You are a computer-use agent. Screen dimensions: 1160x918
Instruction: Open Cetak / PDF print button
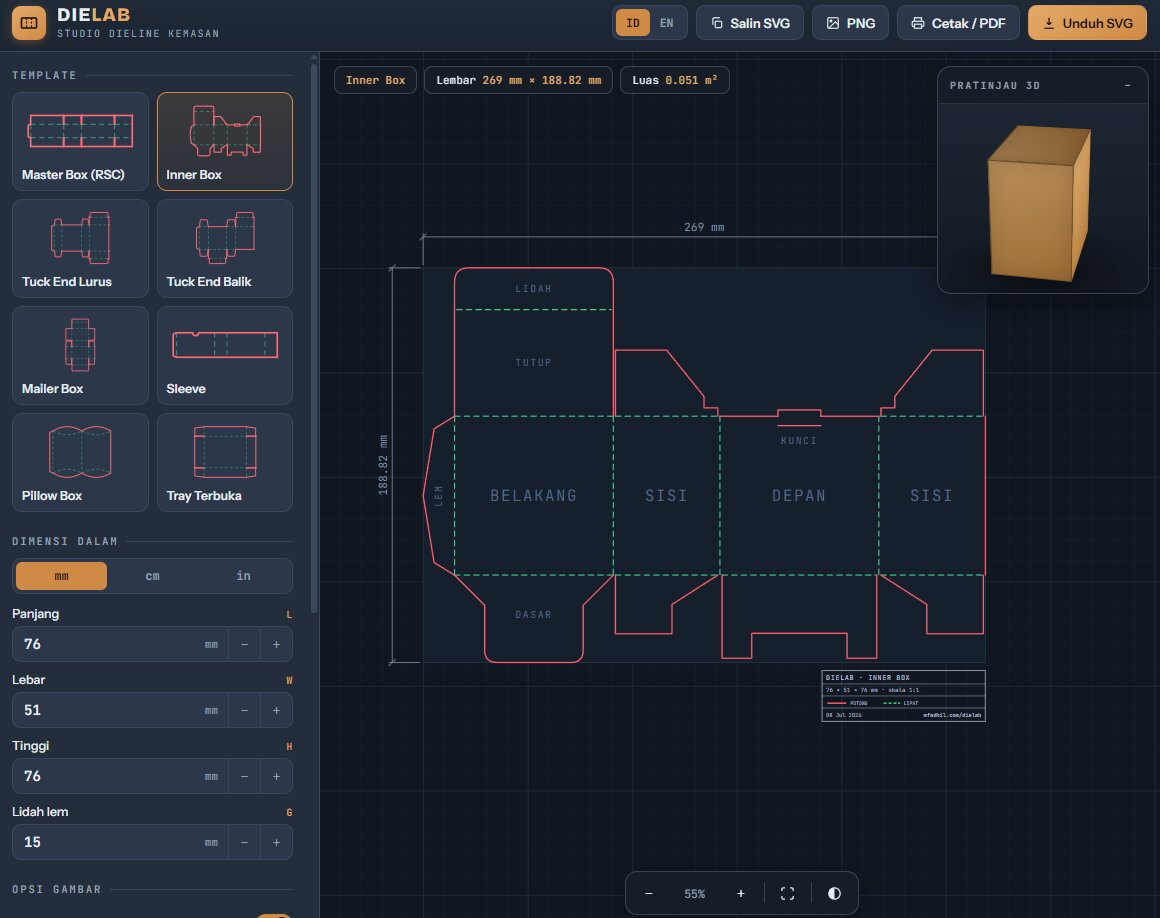(958, 23)
